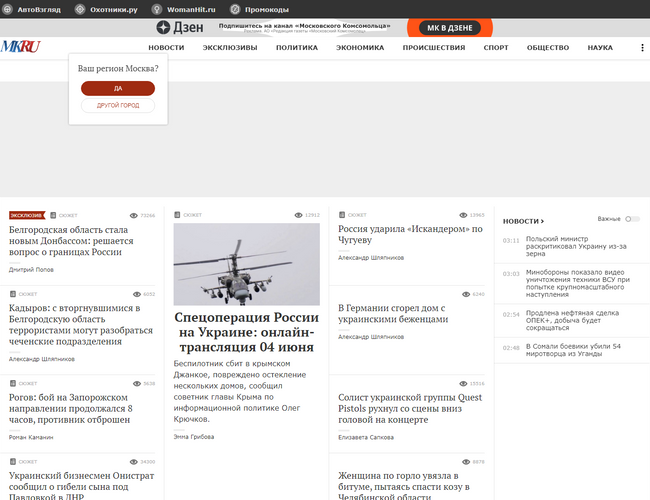This screenshot has width=650, height=500.
Task: Click the Охотники.ру logo icon
Action: coord(80,9)
